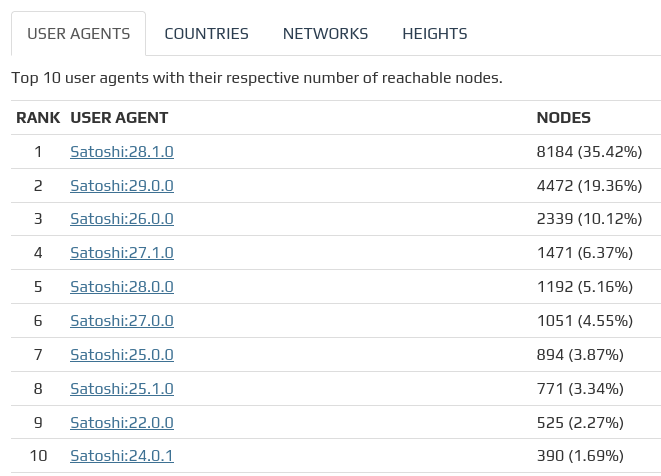The height and width of the screenshot is (476, 661).
Task: Open the Satoshi:24.0.1 link
Action: tap(122, 456)
